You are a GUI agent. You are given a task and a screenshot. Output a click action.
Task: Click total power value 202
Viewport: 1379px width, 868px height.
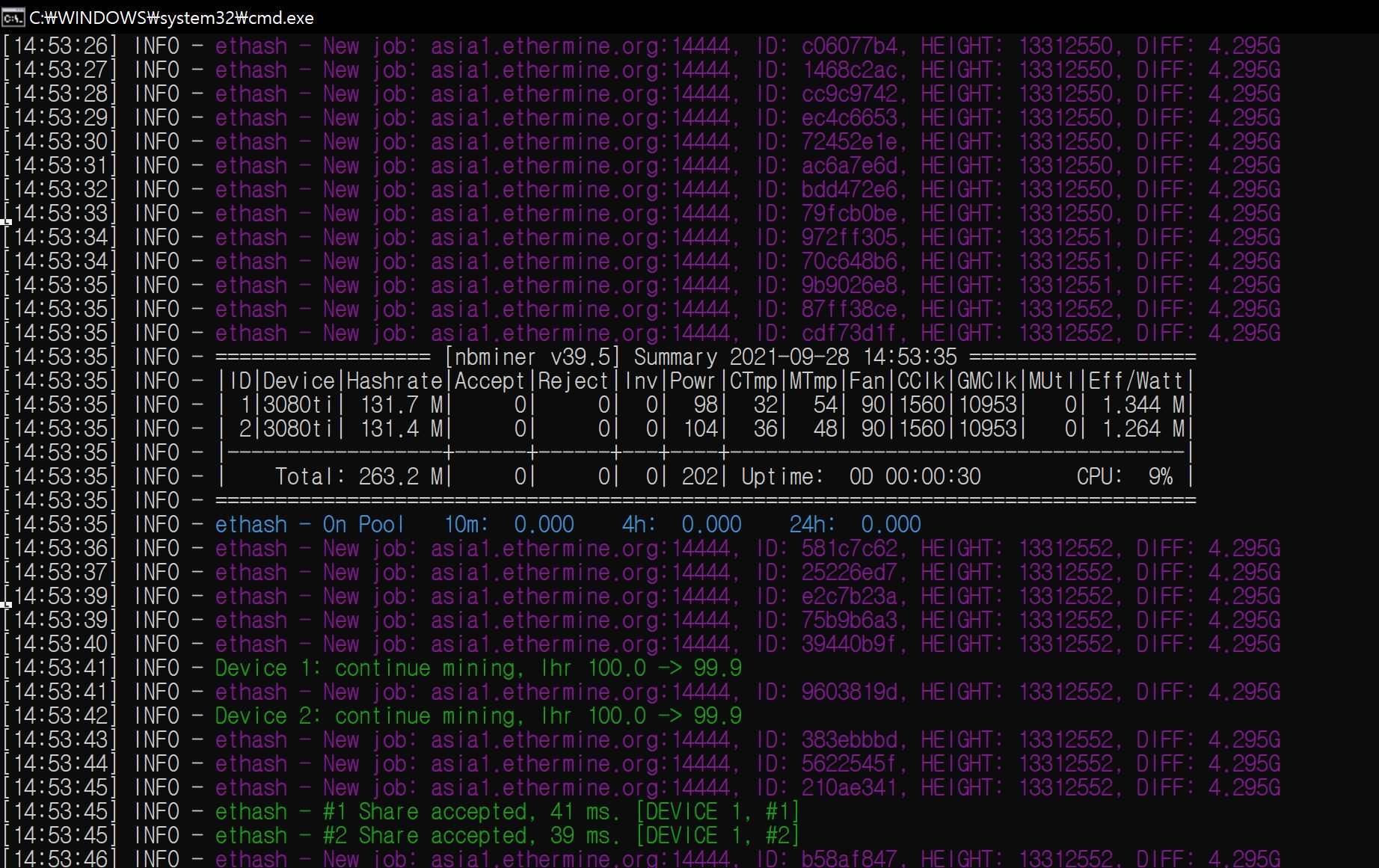(699, 477)
